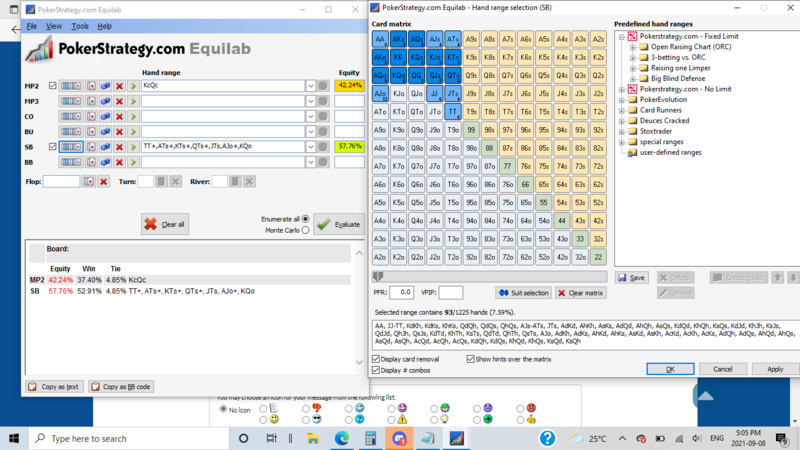Click Suit selection button
The height and width of the screenshot is (450, 800).
click(x=523, y=293)
